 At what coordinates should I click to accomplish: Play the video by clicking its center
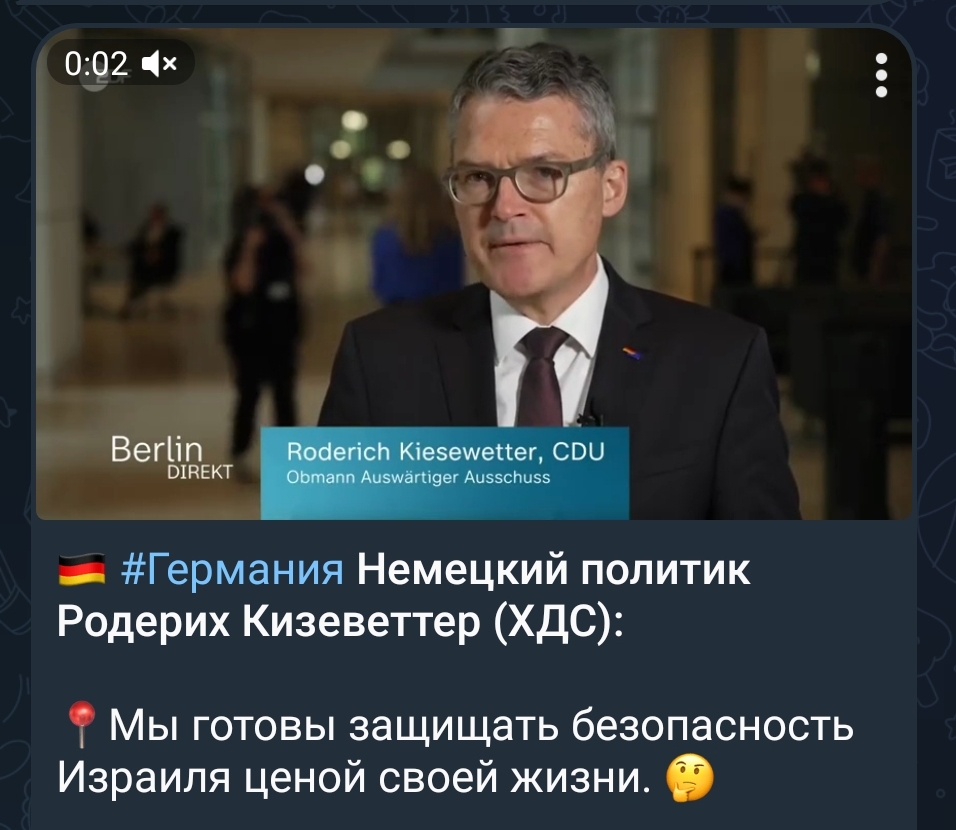coord(474,274)
